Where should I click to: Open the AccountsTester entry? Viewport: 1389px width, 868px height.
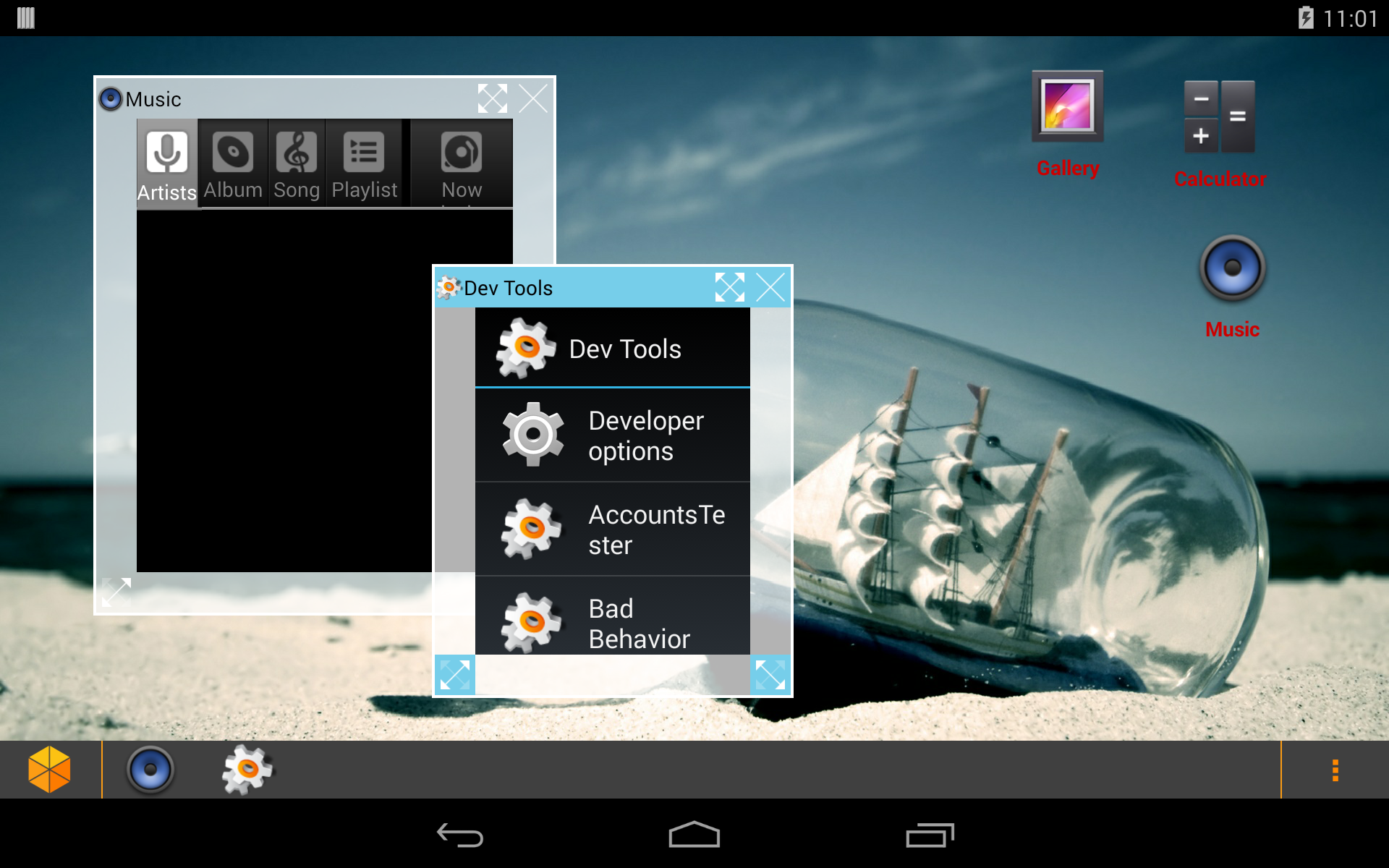click(612, 529)
